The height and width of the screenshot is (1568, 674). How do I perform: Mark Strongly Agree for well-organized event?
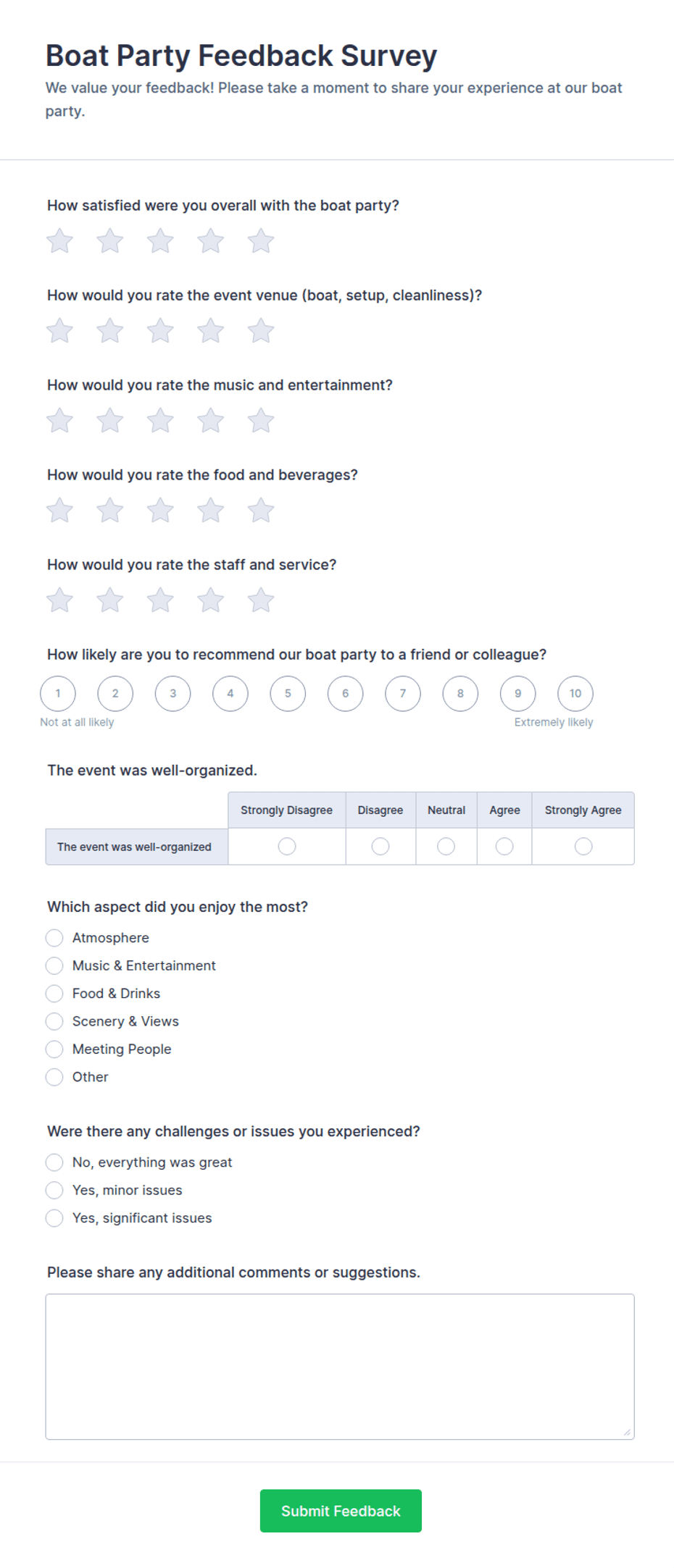click(x=583, y=846)
